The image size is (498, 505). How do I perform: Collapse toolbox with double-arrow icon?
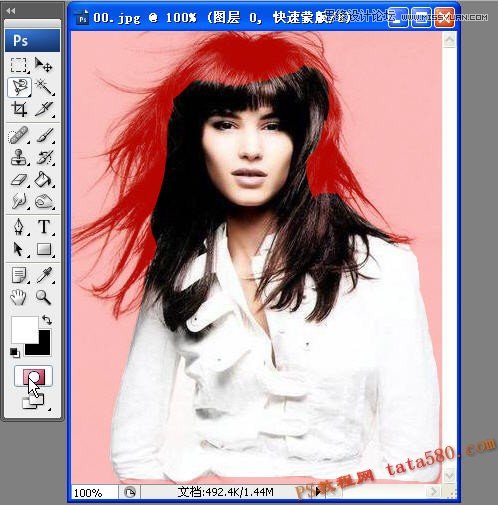coord(10,11)
